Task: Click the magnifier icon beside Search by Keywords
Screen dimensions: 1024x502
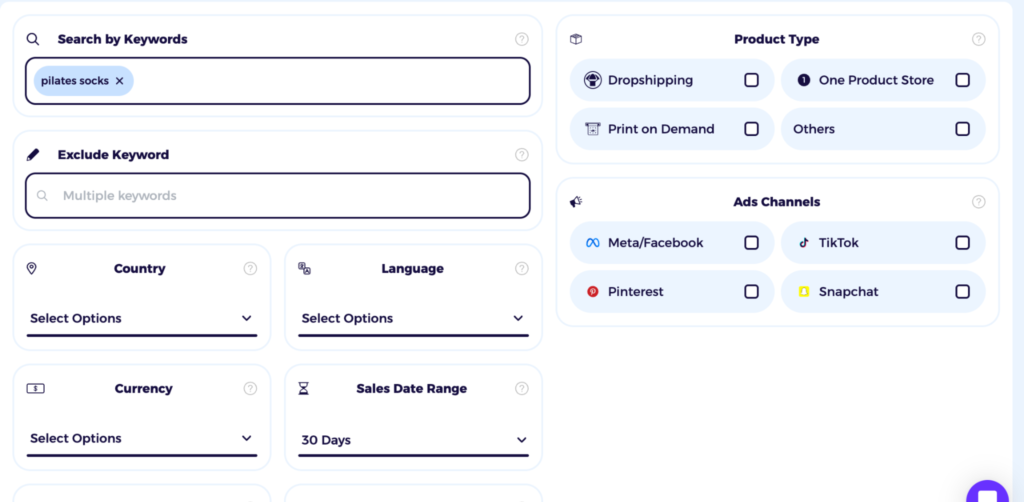Action: pos(33,39)
